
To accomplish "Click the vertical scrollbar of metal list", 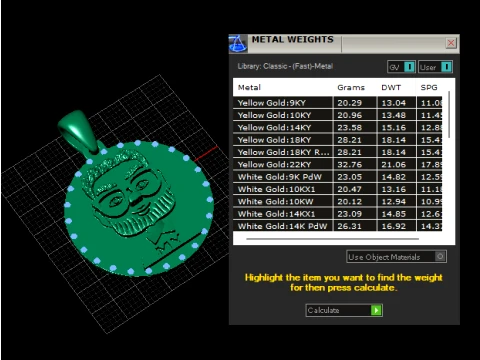I will point(449,114).
